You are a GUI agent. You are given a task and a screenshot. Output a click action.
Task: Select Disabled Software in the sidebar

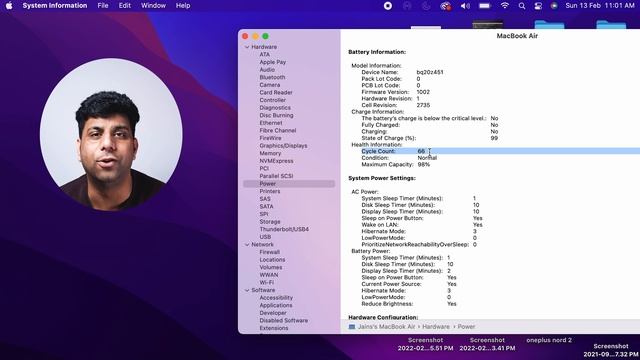pyautogui.click(x=284, y=321)
